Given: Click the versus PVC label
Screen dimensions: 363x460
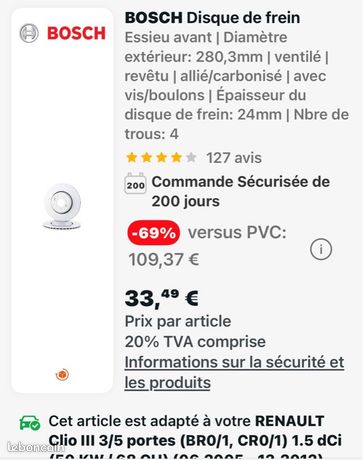Looking at the screenshot, I should (237, 233).
